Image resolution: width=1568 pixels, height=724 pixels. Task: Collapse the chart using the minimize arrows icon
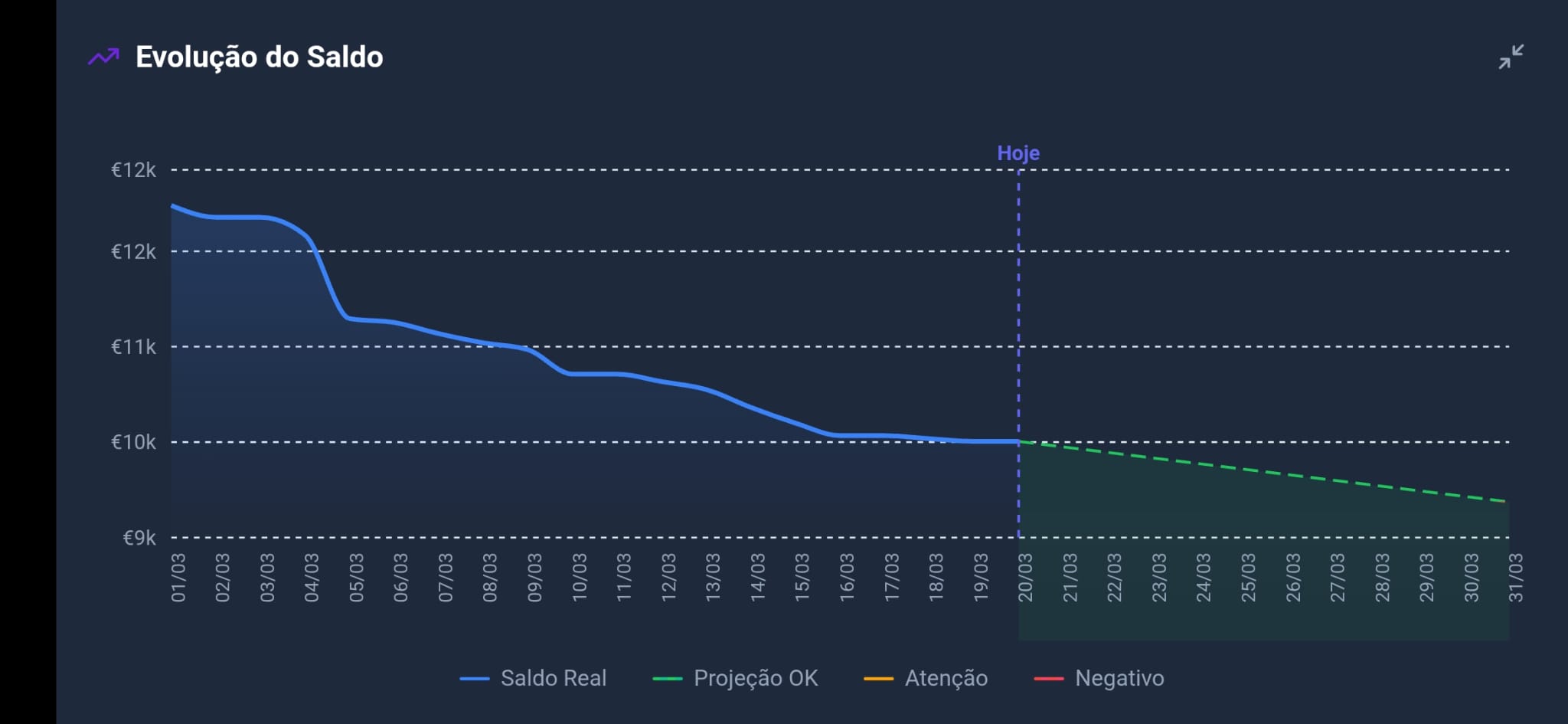(x=1511, y=57)
